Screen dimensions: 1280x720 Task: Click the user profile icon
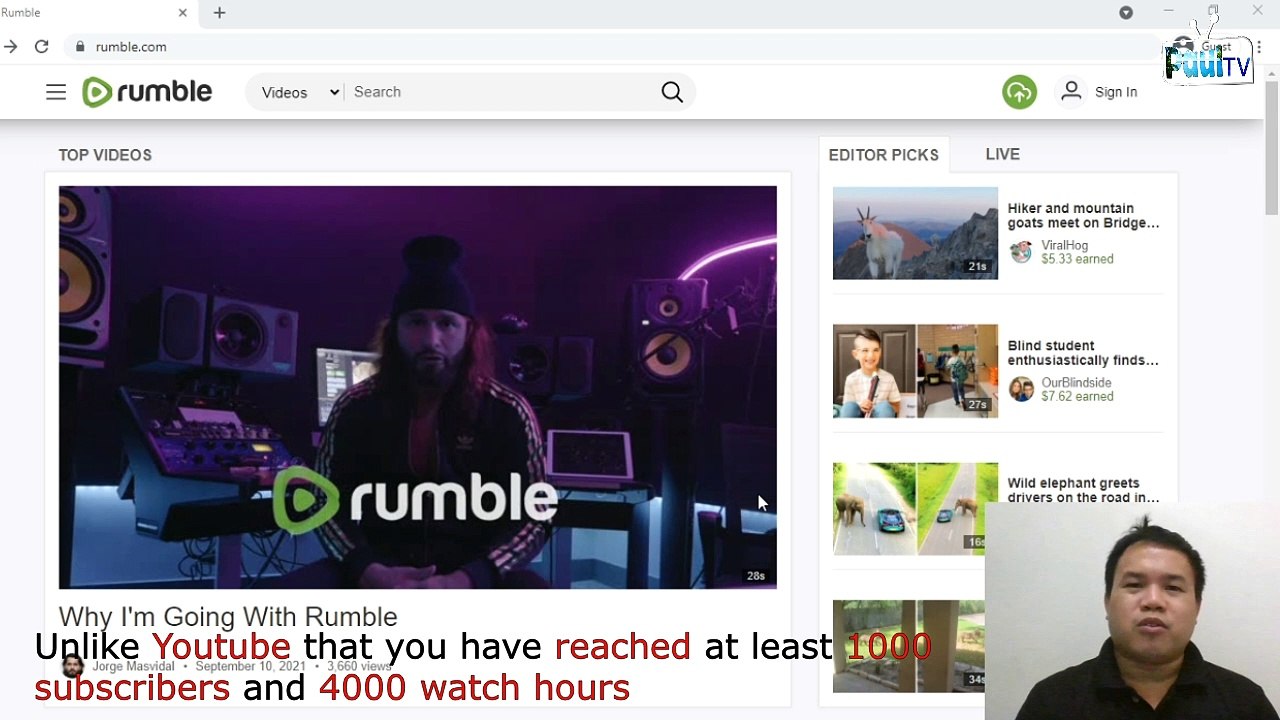(1071, 91)
